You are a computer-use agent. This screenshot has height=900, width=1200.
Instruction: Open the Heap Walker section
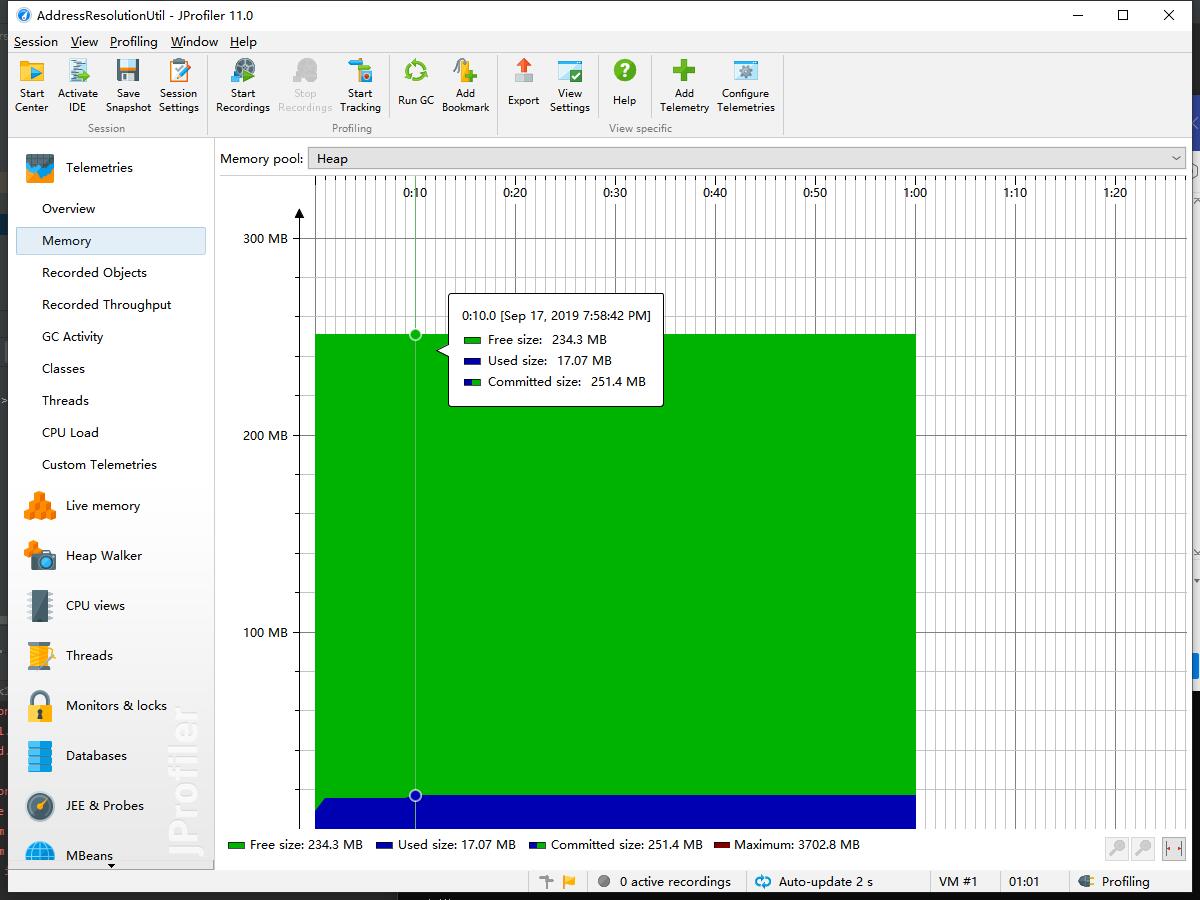point(104,556)
